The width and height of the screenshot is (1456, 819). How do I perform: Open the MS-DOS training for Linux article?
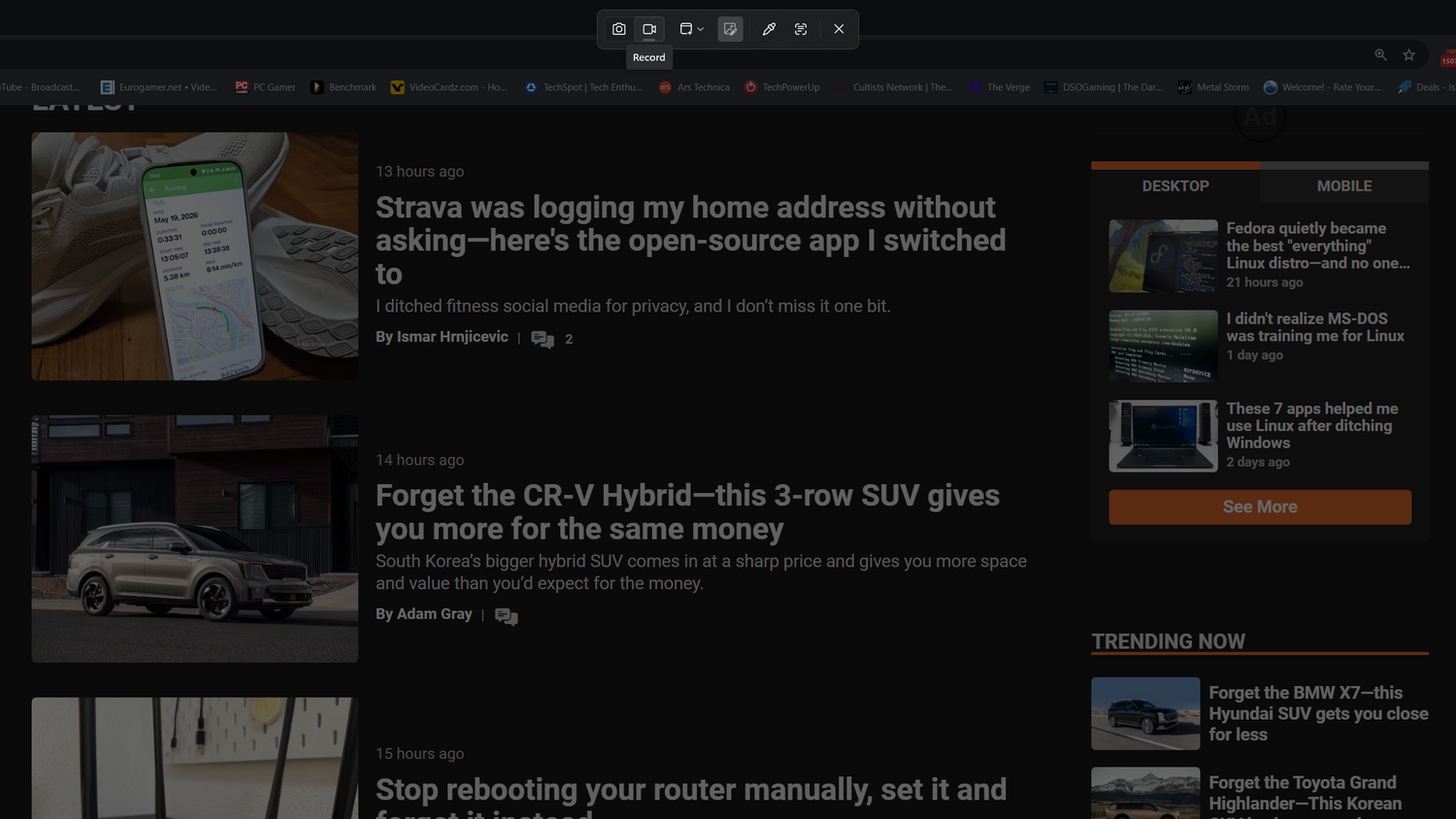click(x=1315, y=327)
